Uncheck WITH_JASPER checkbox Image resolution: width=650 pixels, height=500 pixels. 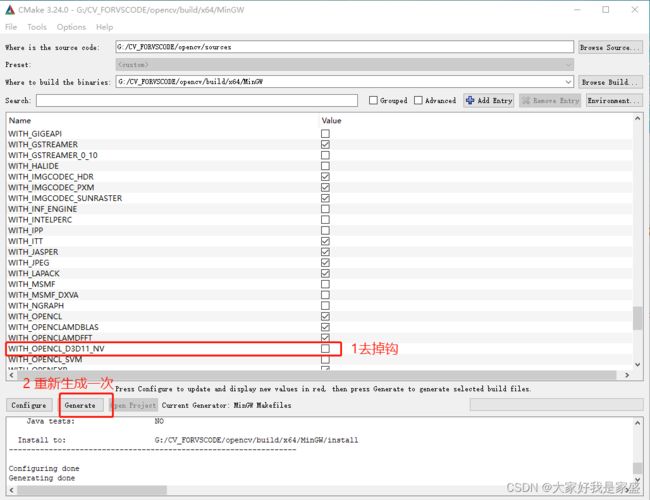325,252
